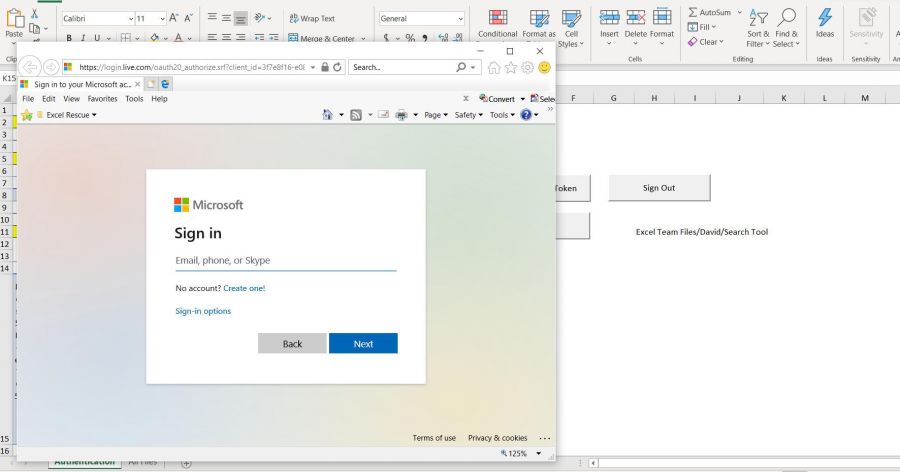Toggle Underline formatting in Excel
The image size is (900, 472).
(97, 38)
